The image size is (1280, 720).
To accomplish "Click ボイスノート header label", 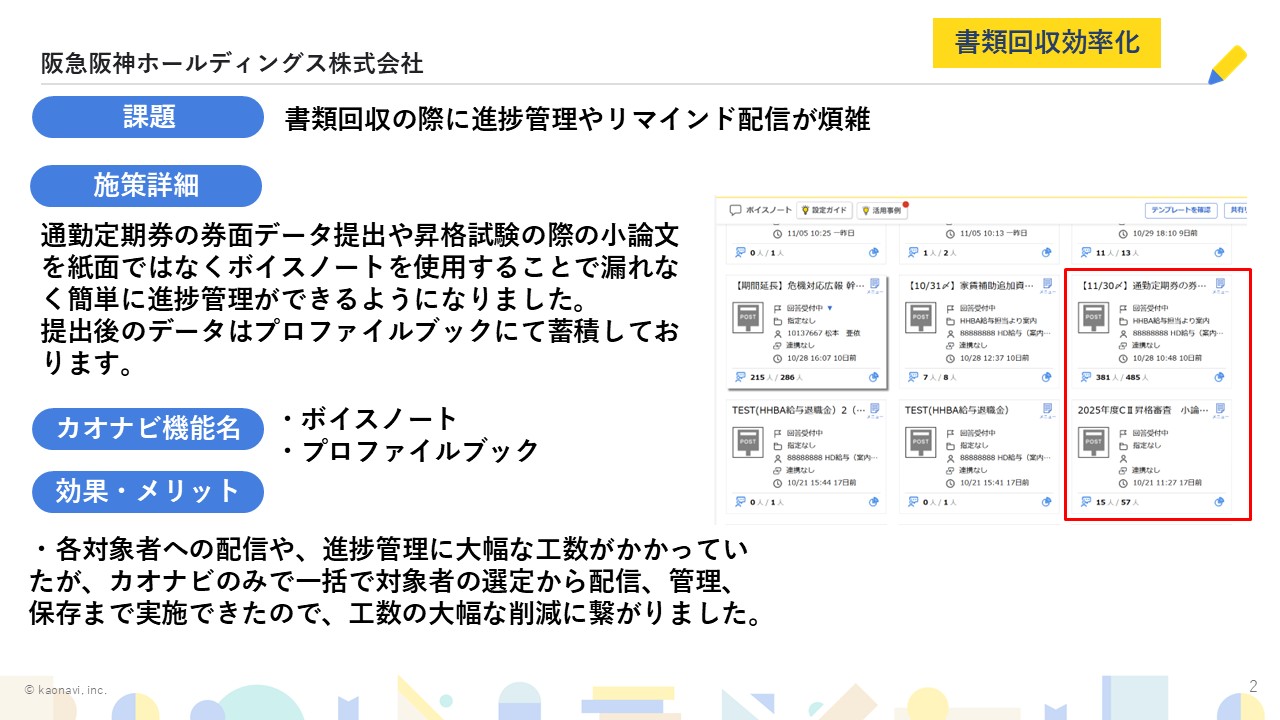I will 768,211.
